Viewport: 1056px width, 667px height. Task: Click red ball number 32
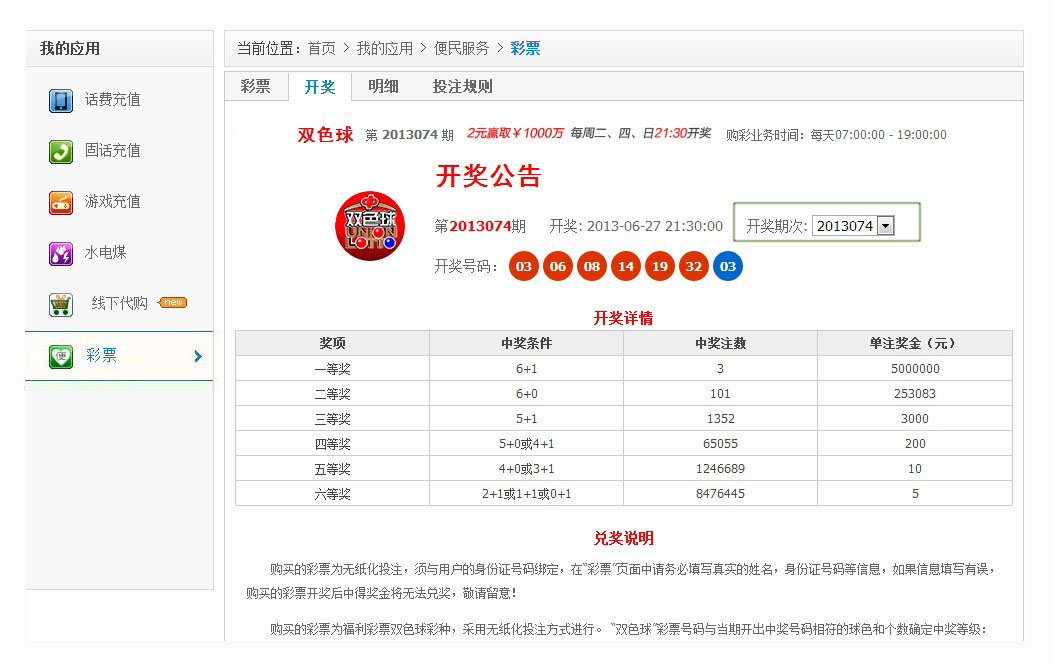694,266
